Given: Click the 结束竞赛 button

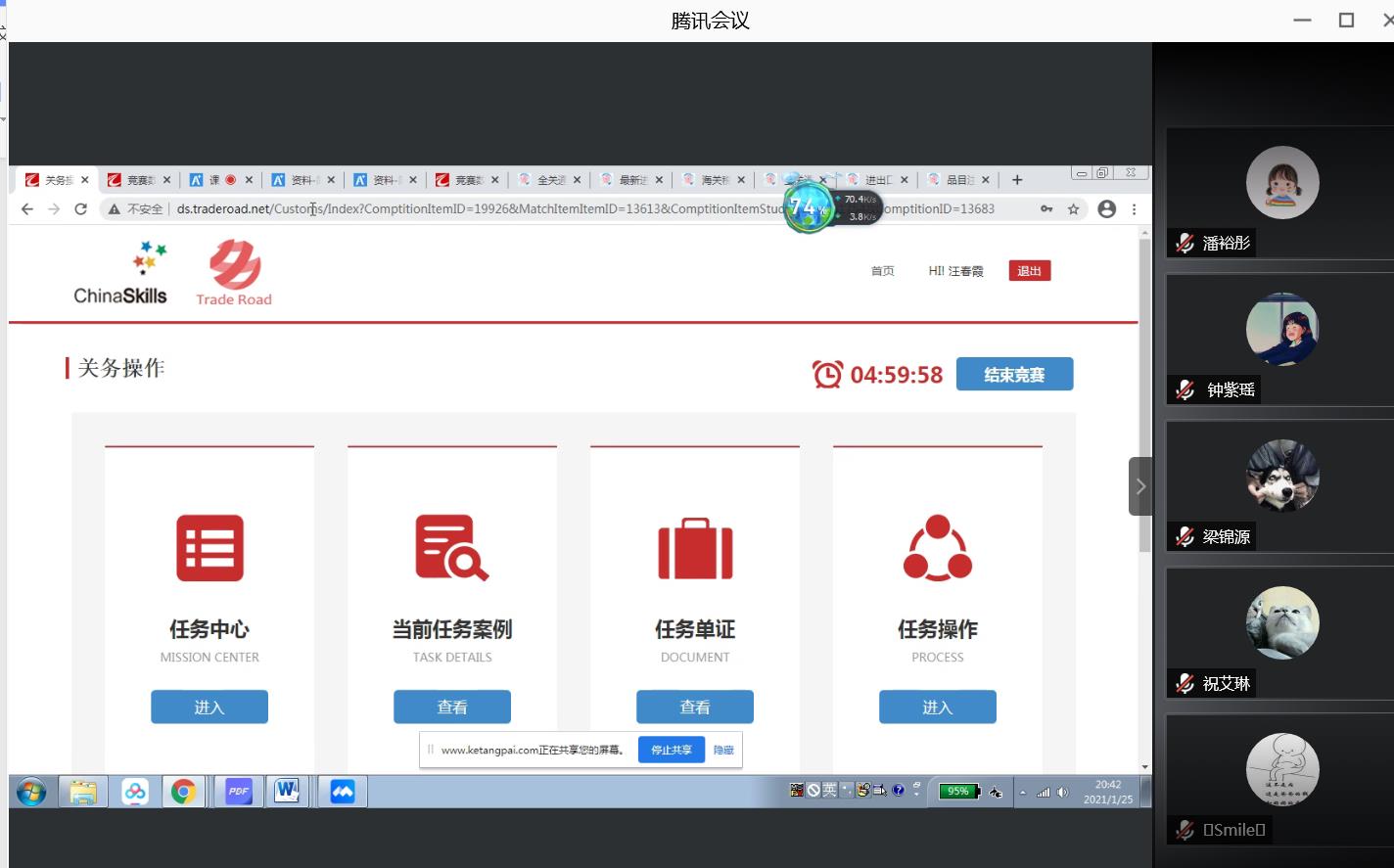Looking at the screenshot, I should (1014, 375).
